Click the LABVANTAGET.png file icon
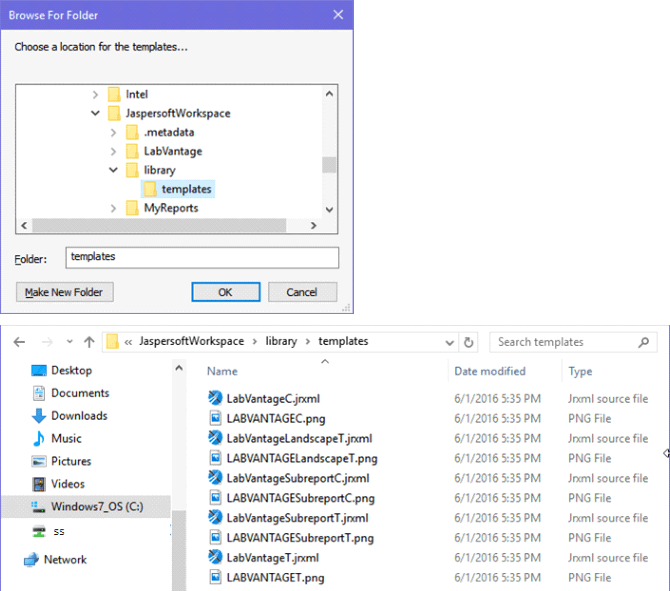The width and height of the screenshot is (670, 591). pyautogui.click(x=216, y=577)
